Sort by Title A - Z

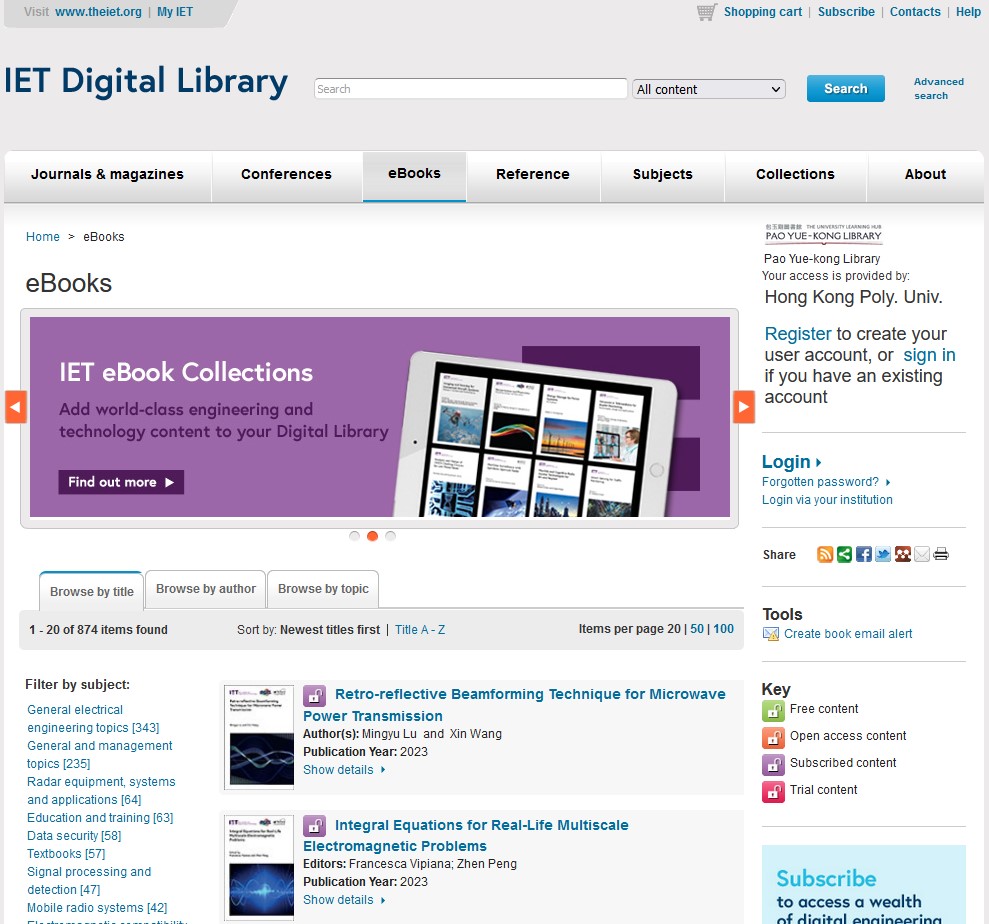tap(420, 629)
